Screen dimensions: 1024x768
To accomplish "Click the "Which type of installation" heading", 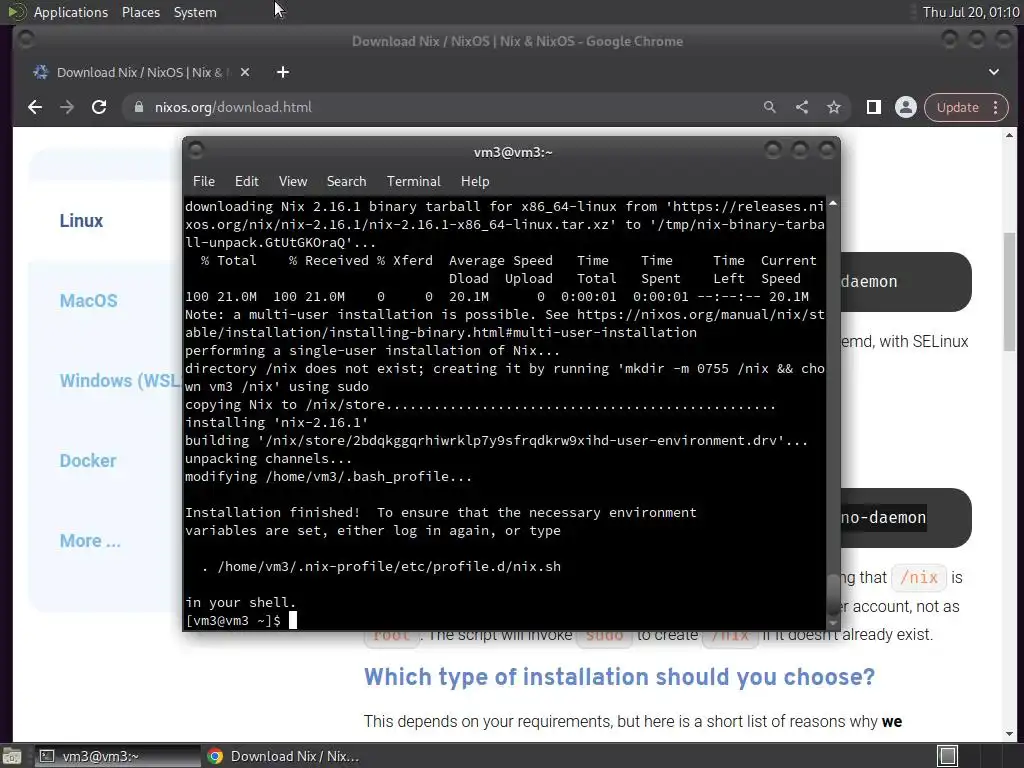I will coord(619,677).
